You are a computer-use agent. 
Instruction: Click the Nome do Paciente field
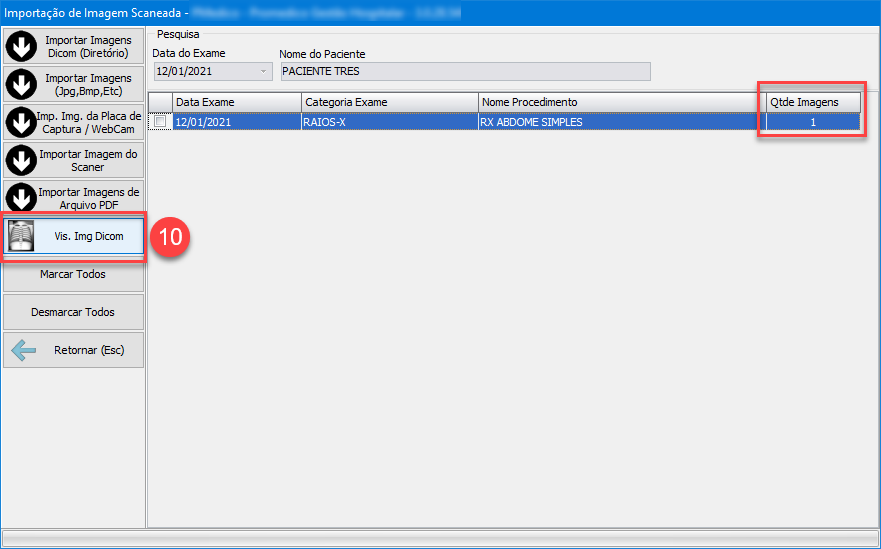pyautogui.click(x=464, y=72)
